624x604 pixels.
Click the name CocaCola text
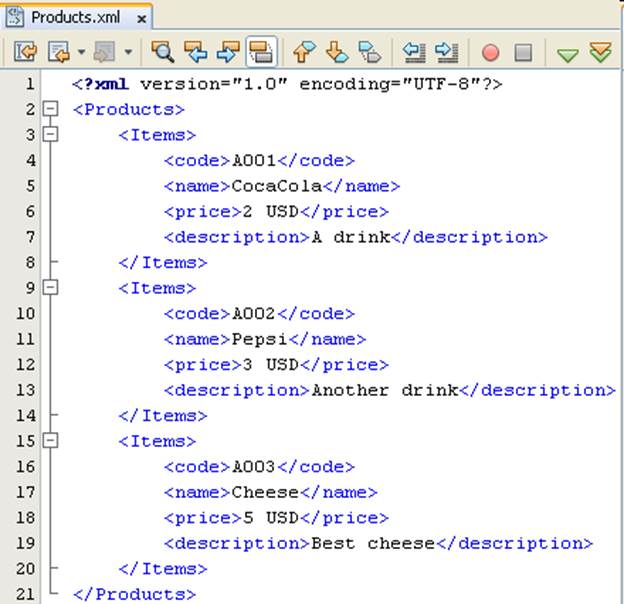pos(277,186)
